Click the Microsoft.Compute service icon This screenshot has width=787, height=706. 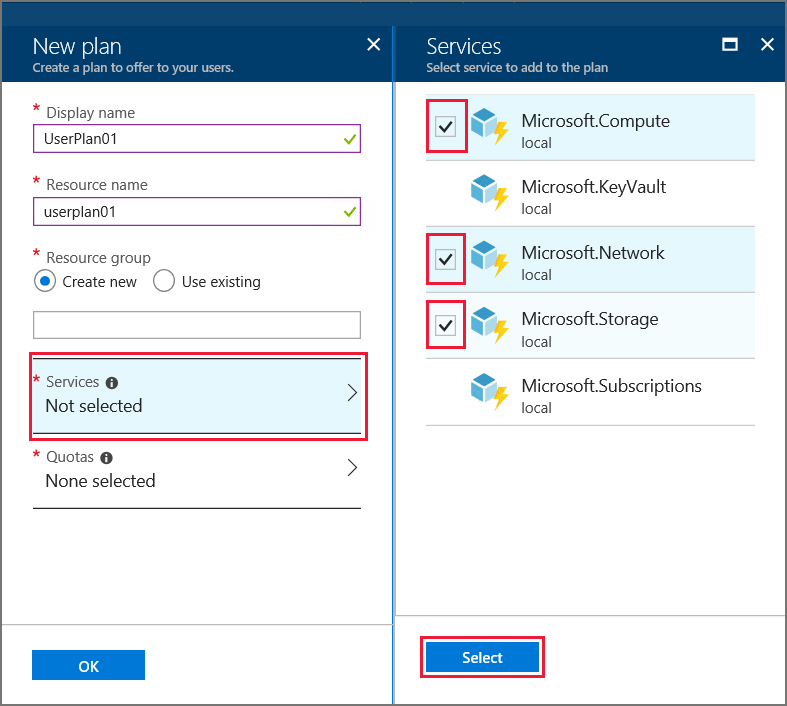click(x=490, y=126)
